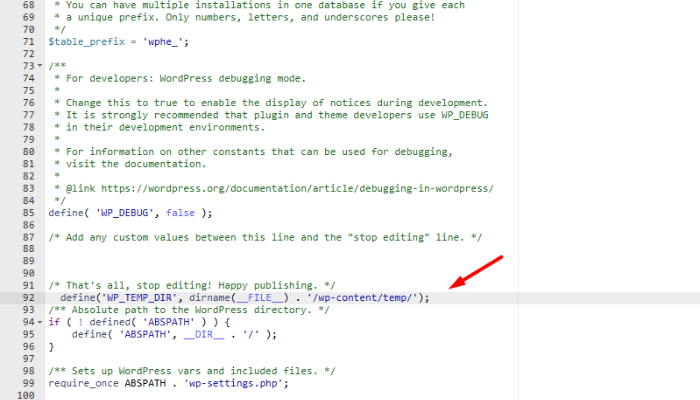Click line number 85 in the gutter

27,212
